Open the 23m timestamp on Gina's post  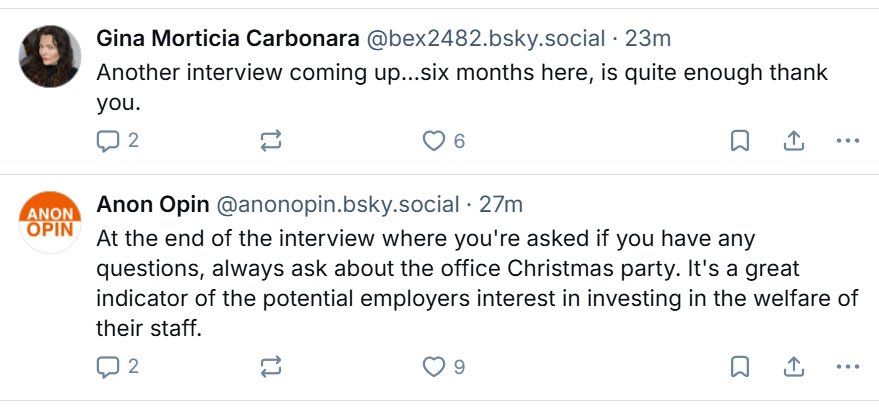[x=647, y=39]
